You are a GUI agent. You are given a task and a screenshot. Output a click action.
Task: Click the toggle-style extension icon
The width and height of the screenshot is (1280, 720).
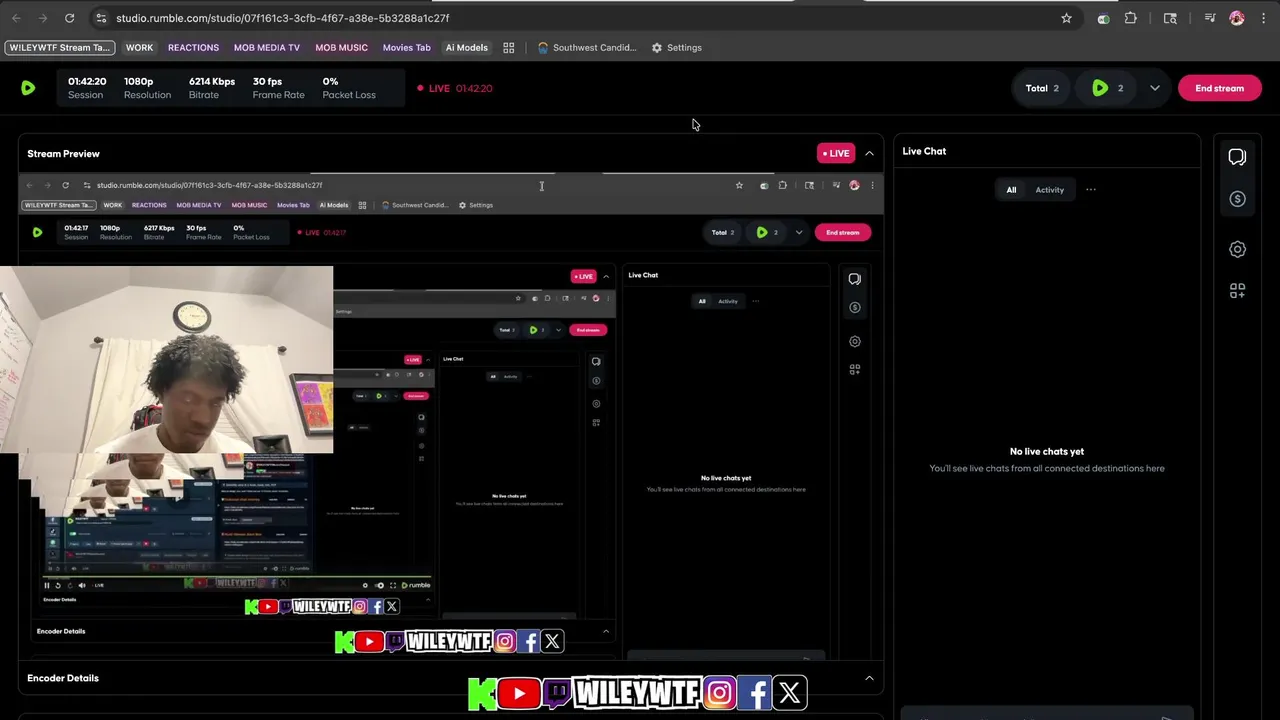1103,18
